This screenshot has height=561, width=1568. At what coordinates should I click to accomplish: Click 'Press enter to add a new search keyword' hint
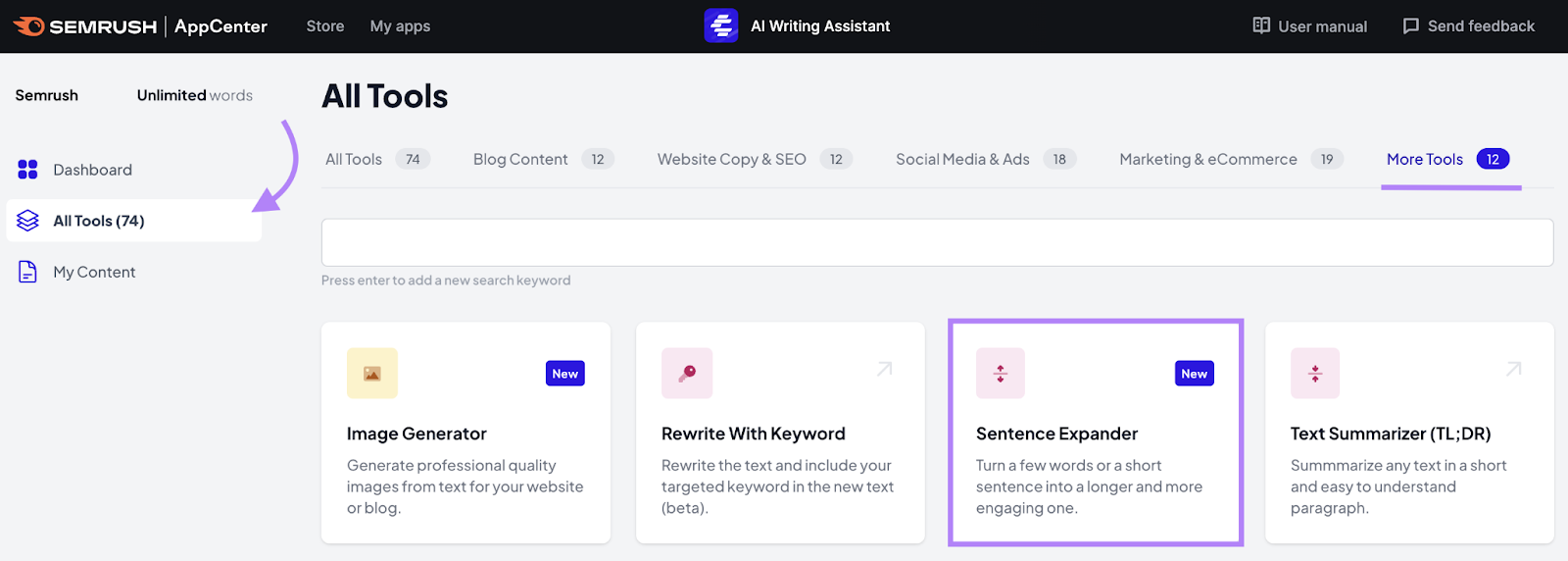(446, 280)
